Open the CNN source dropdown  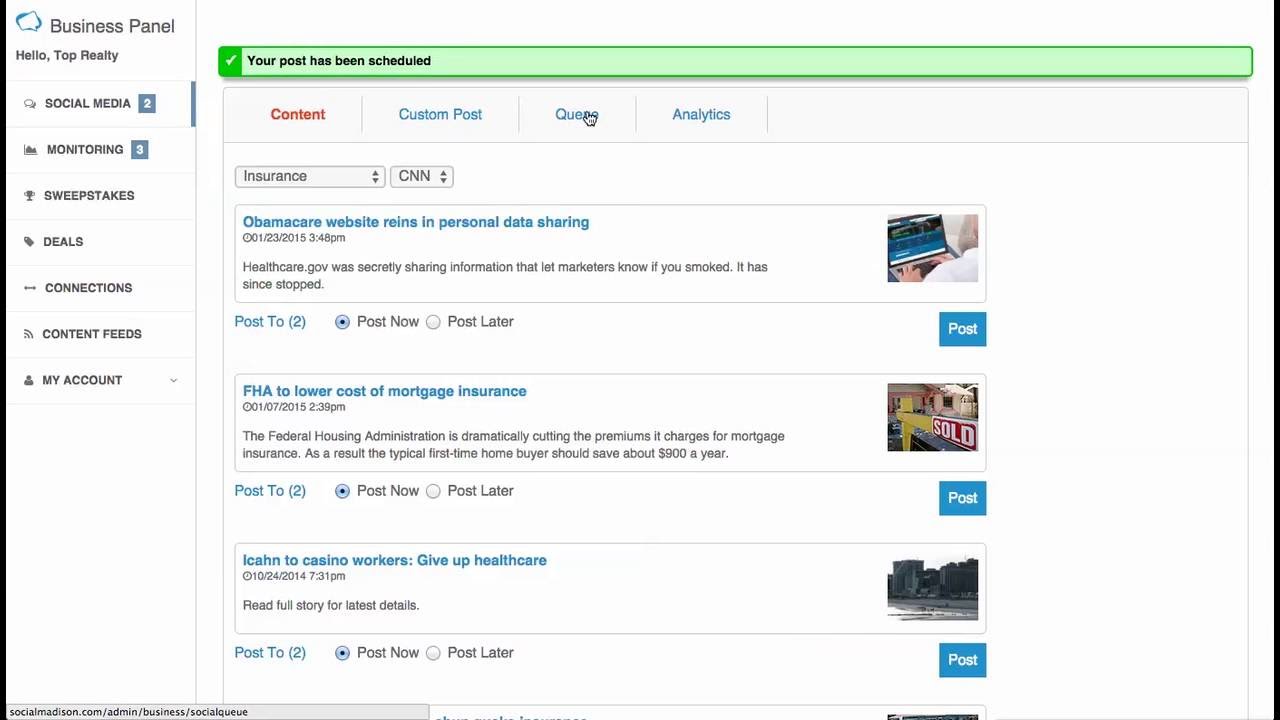[421, 176]
